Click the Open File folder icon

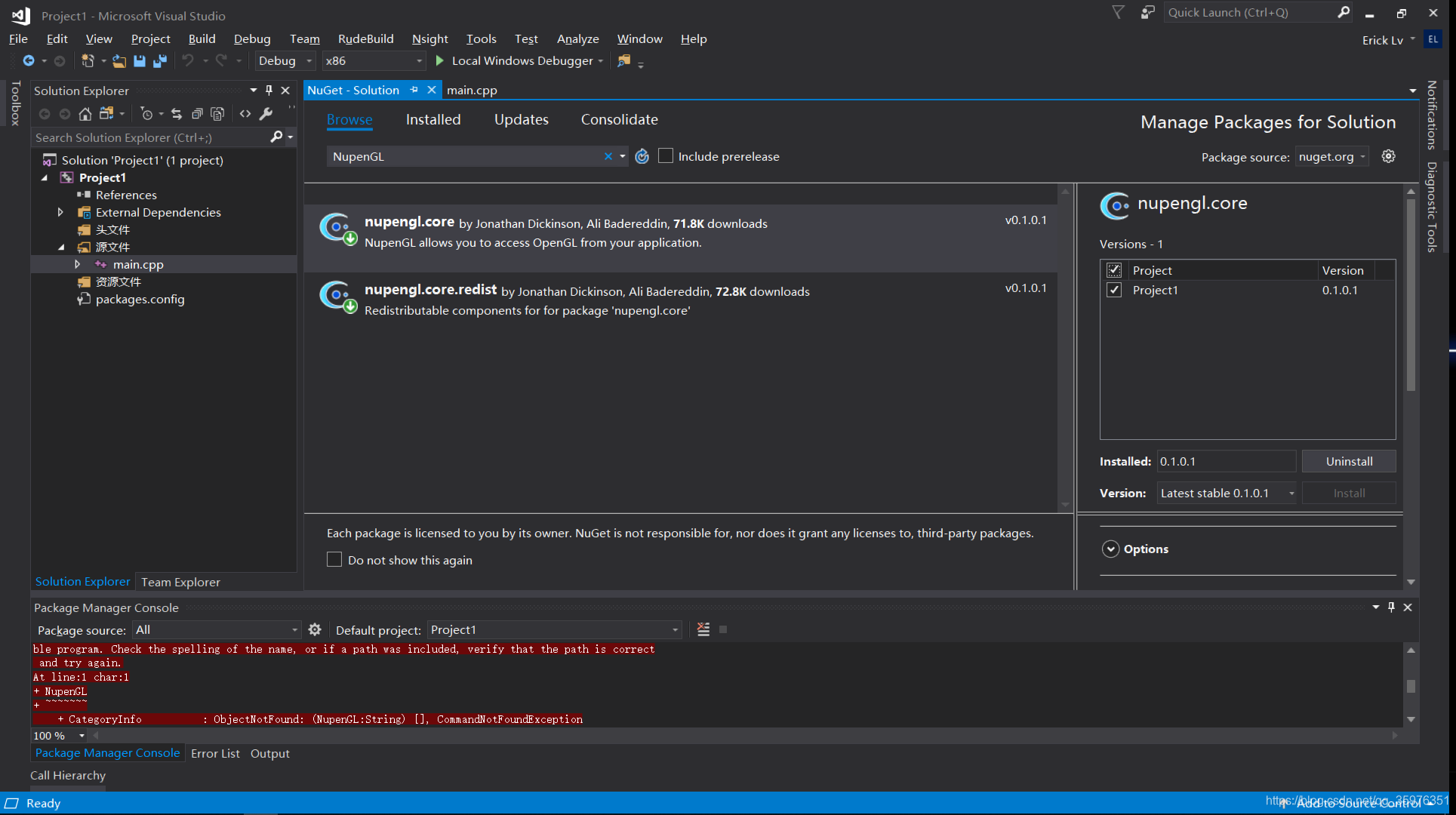[x=119, y=61]
